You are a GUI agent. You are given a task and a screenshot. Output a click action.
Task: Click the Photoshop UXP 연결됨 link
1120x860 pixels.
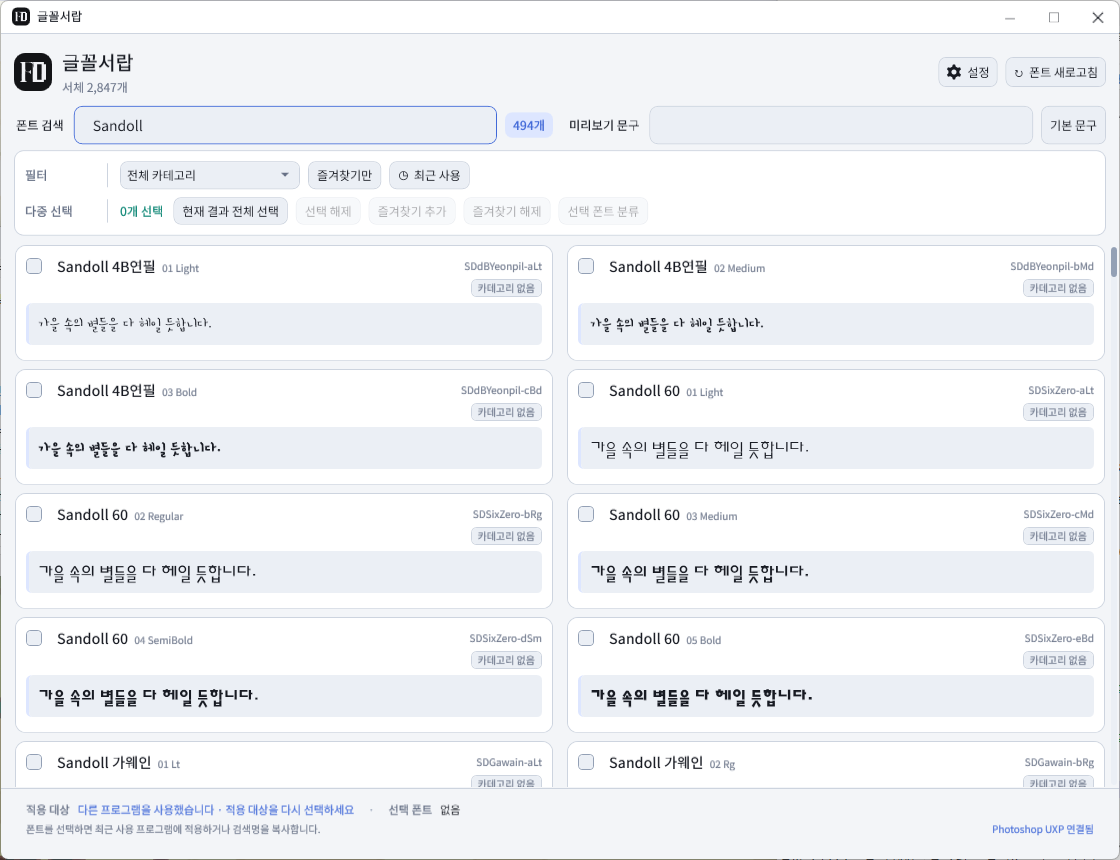coord(1043,829)
